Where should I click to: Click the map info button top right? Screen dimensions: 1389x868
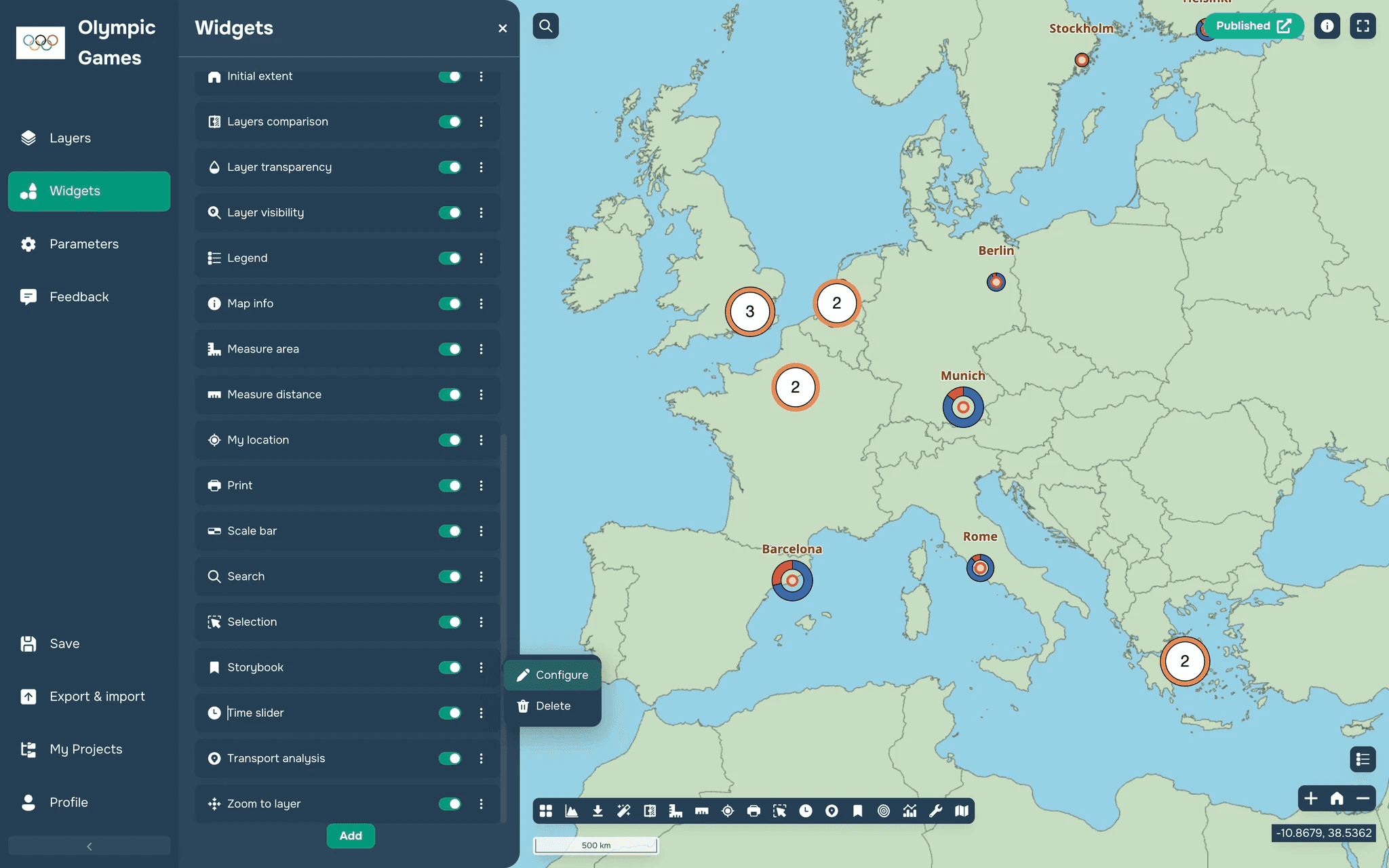pyautogui.click(x=1327, y=26)
